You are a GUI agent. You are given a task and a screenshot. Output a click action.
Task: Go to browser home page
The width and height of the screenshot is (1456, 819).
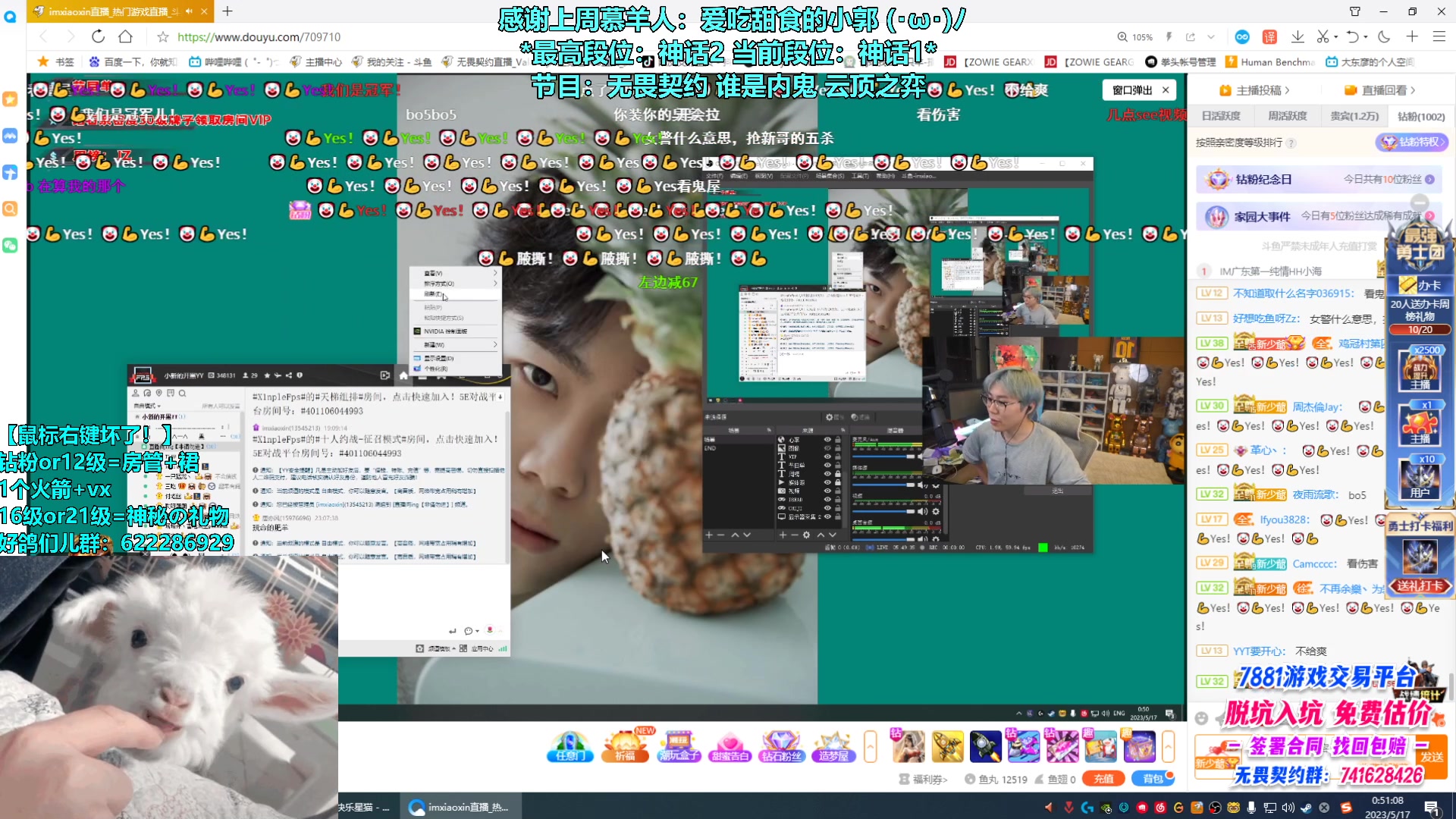(x=126, y=36)
